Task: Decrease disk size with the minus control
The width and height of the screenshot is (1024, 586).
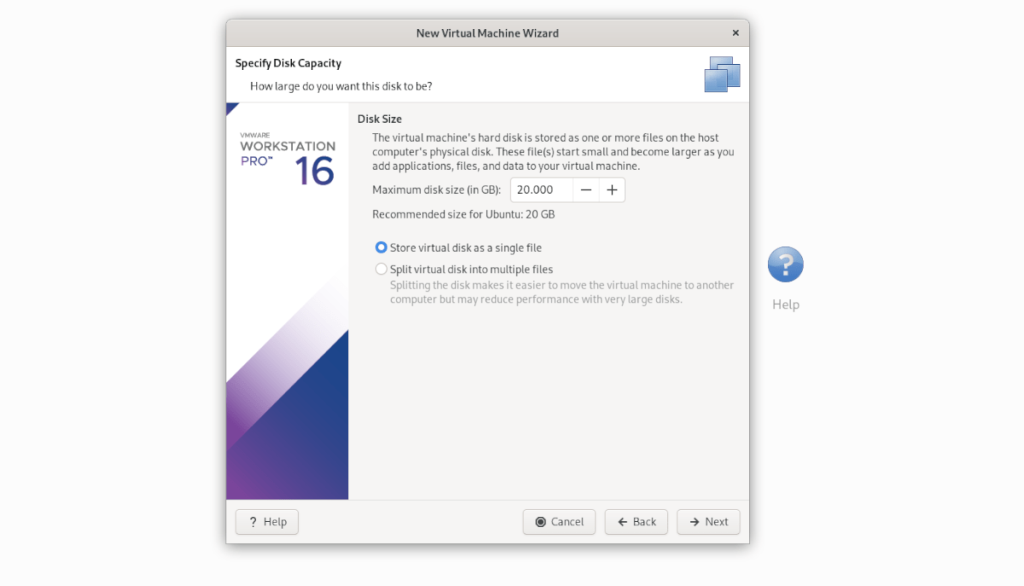Action: [585, 189]
